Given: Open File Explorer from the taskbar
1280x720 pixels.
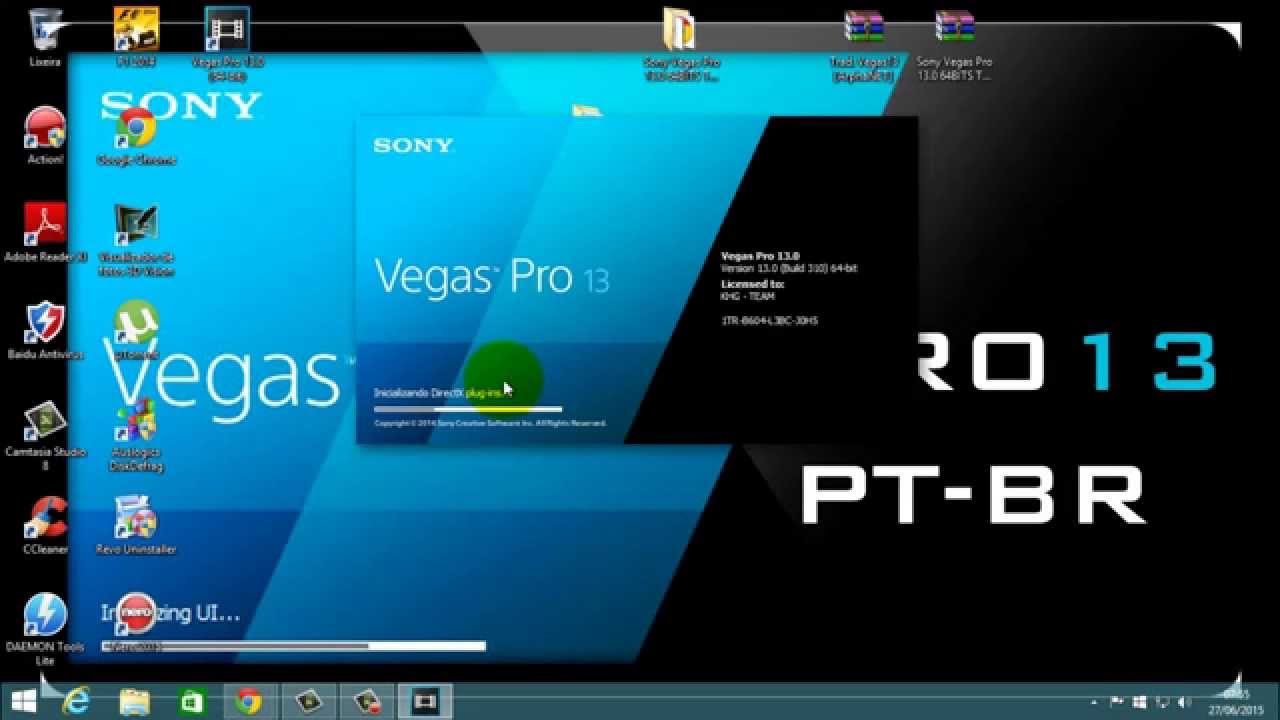Looking at the screenshot, I should click(134, 701).
